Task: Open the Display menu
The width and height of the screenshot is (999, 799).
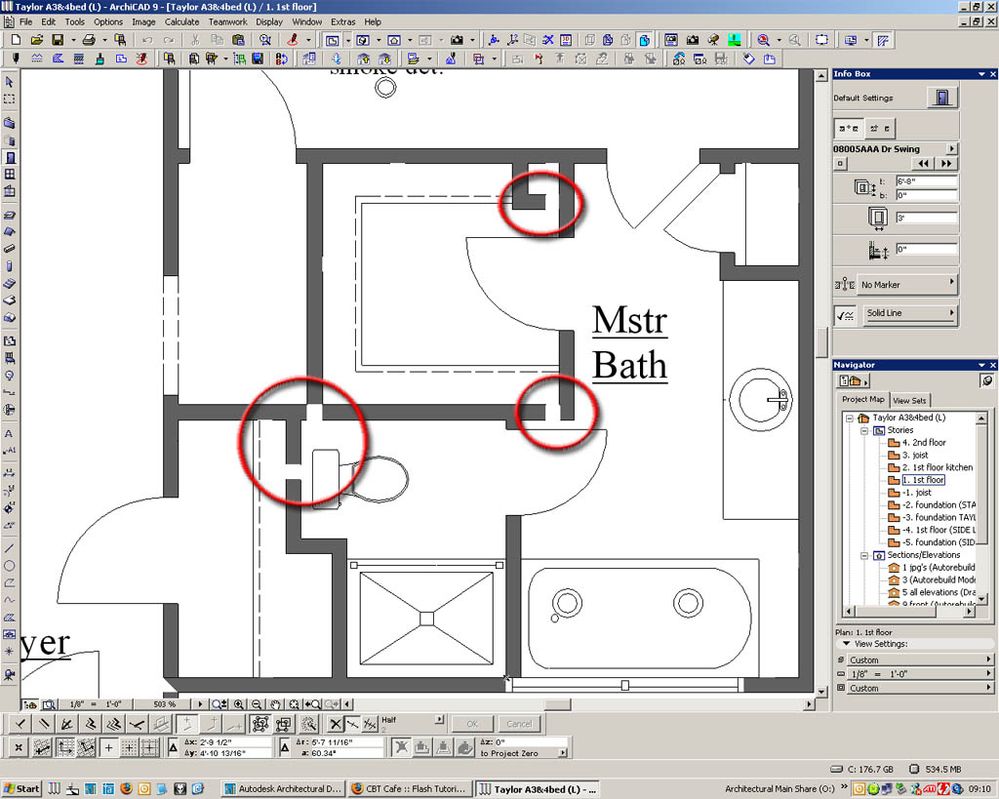Action: (269, 22)
